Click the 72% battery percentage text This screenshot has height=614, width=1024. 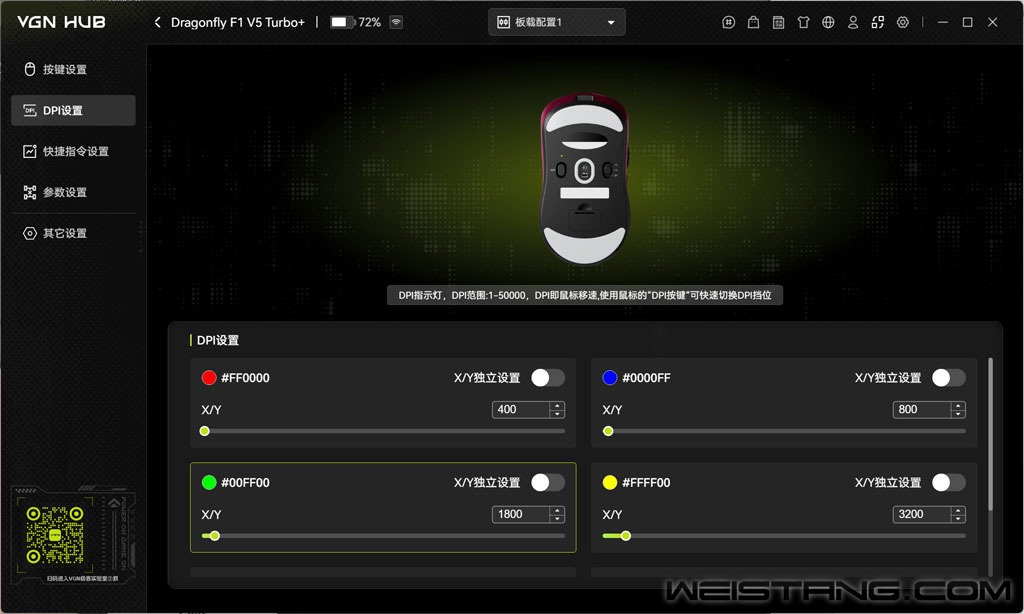click(370, 22)
